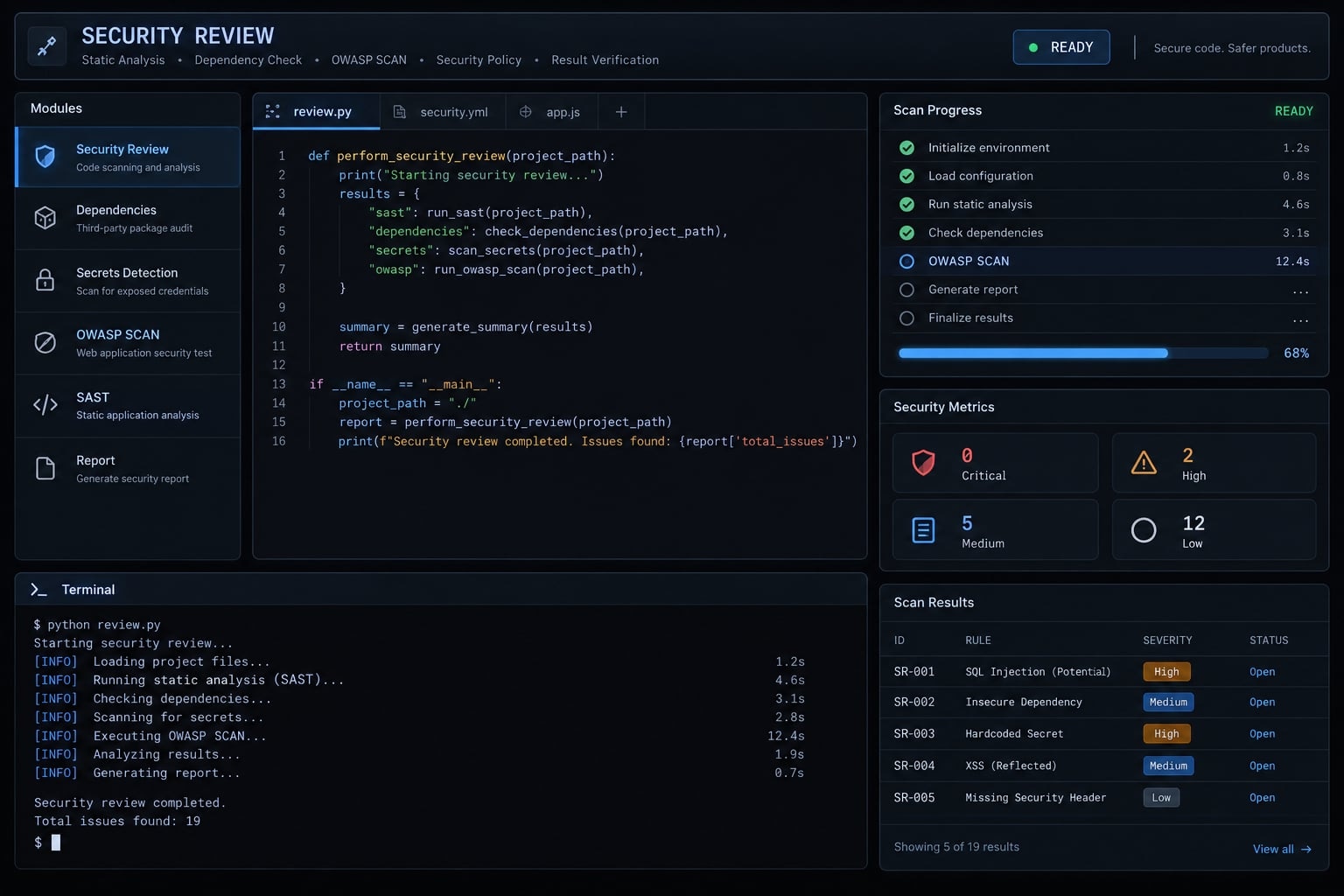Select the OWASP SCAN module circle-slash icon
1344x896 pixels.
click(45, 342)
